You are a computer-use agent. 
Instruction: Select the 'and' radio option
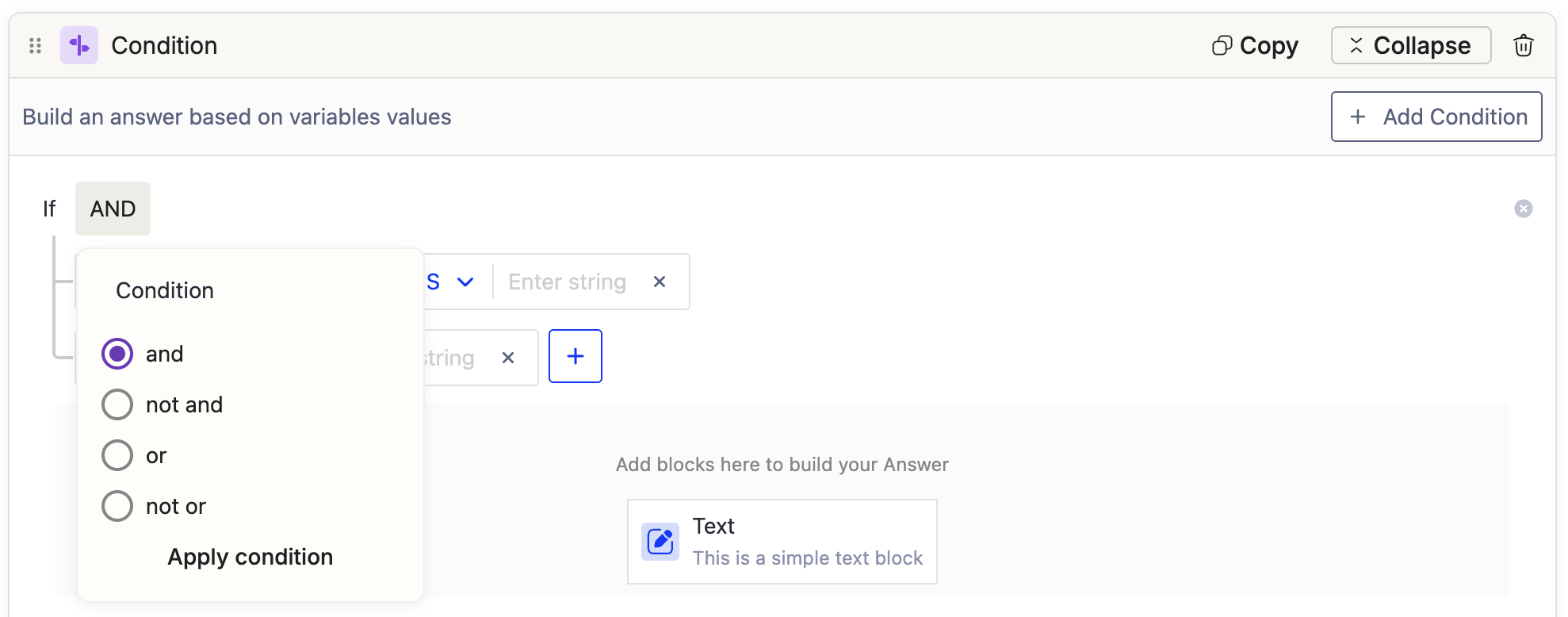(117, 354)
